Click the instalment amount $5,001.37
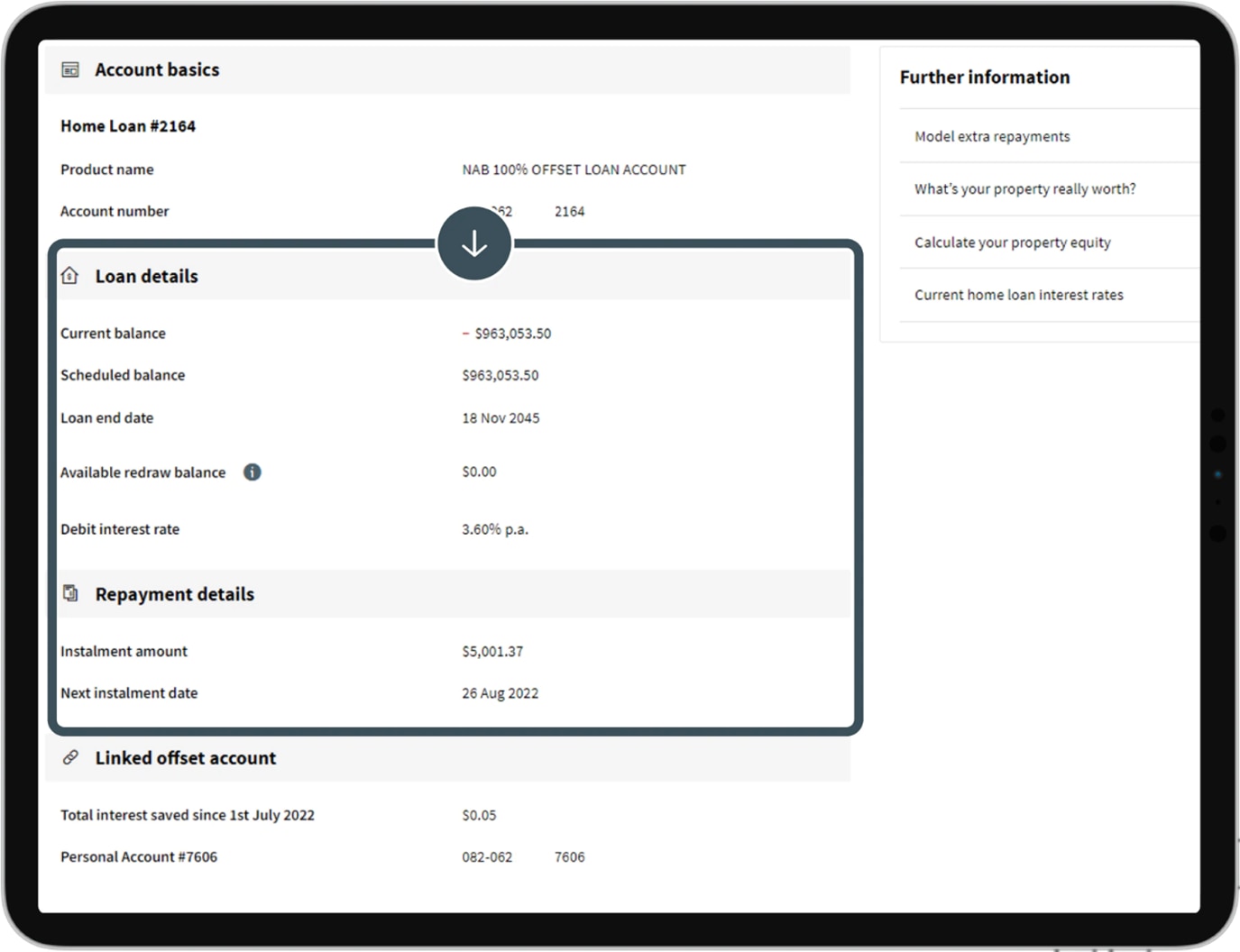This screenshot has width=1240, height=952. click(x=492, y=651)
